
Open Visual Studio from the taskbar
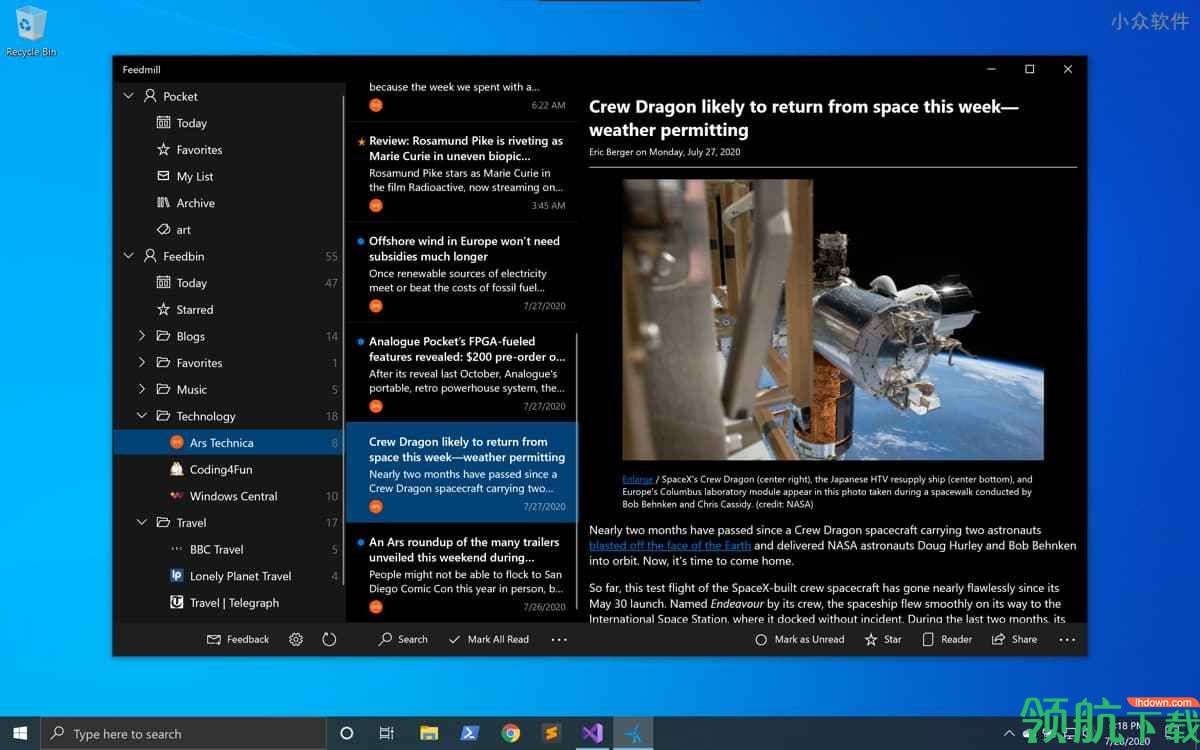click(592, 733)
